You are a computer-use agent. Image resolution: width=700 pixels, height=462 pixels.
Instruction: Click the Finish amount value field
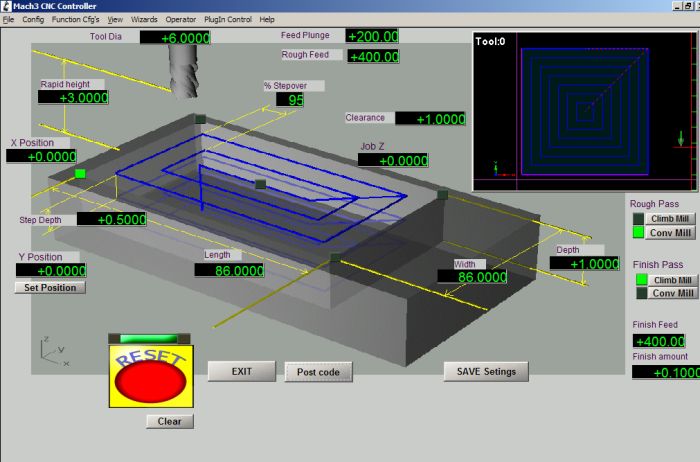click(x=666, y=372)
